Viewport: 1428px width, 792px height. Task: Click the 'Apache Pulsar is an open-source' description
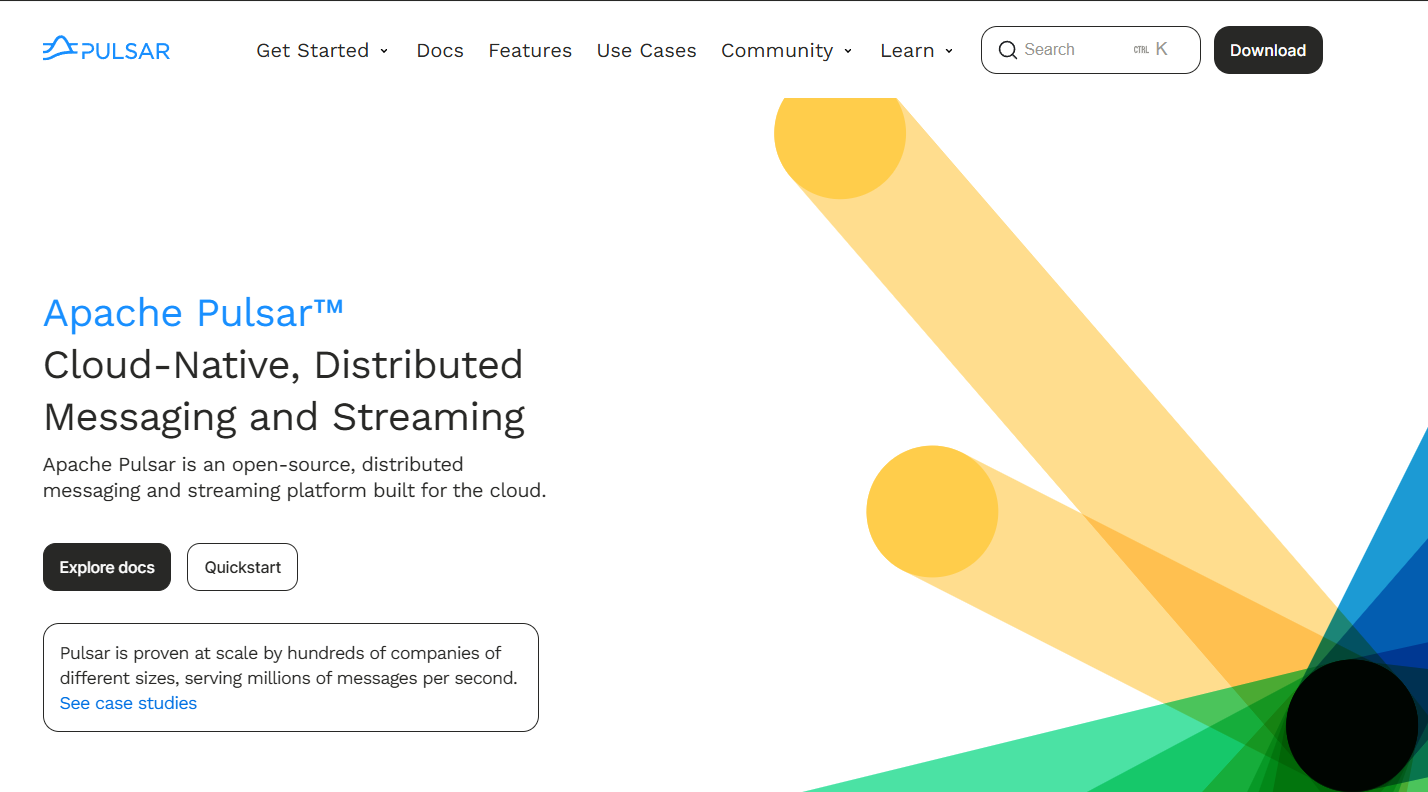[295, 477]
